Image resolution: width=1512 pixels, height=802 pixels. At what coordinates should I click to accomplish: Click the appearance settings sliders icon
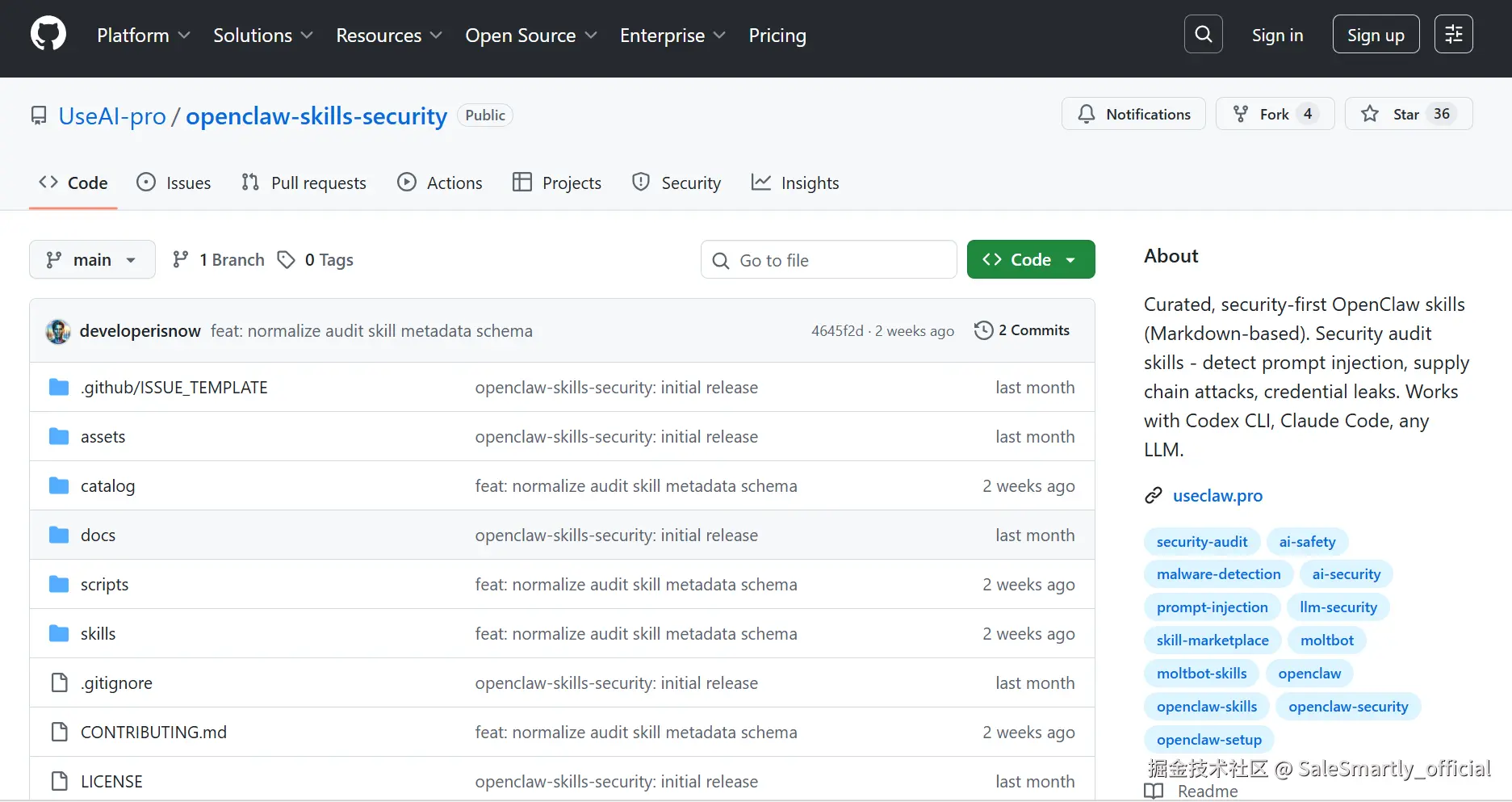1453,35
